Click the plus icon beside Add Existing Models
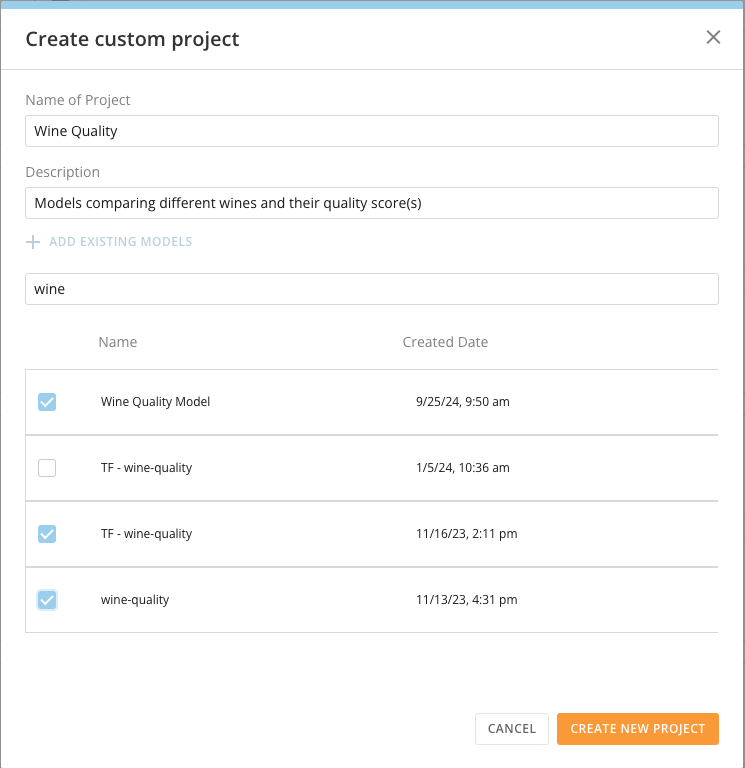745x768 pixels. [x=33, y=242]
